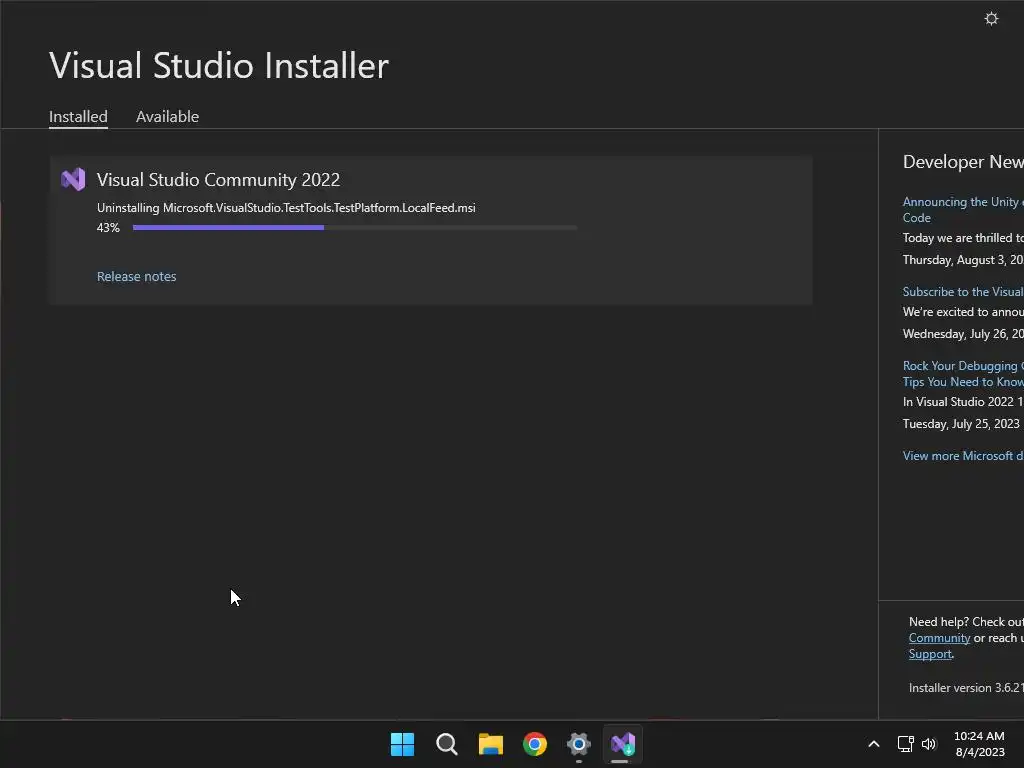This screenshot has width=1024, height=768.
Task: Open the theme settings sun icon
Action: [991, 18]
